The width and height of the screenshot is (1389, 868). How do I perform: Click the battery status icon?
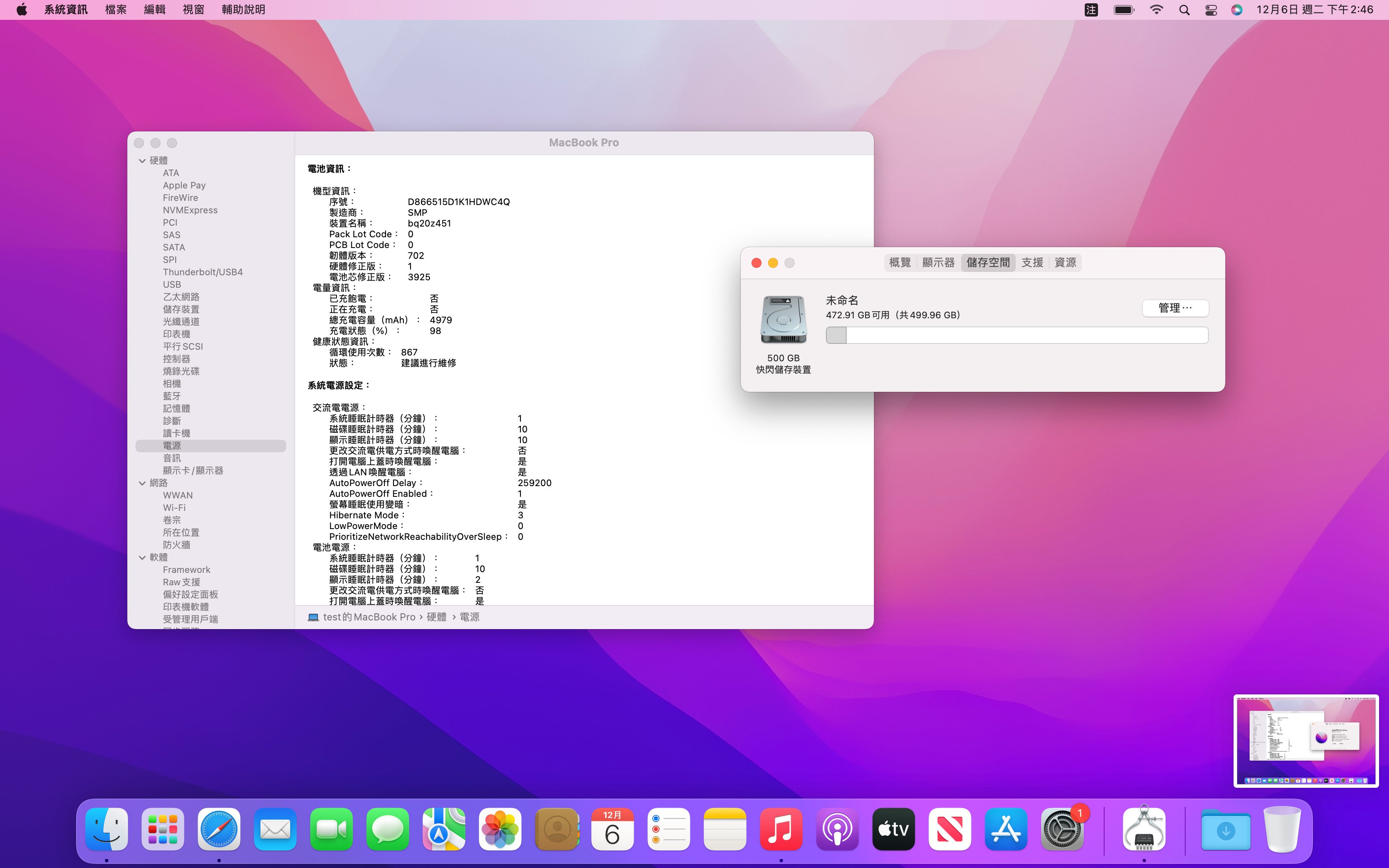pos(1124,10)
